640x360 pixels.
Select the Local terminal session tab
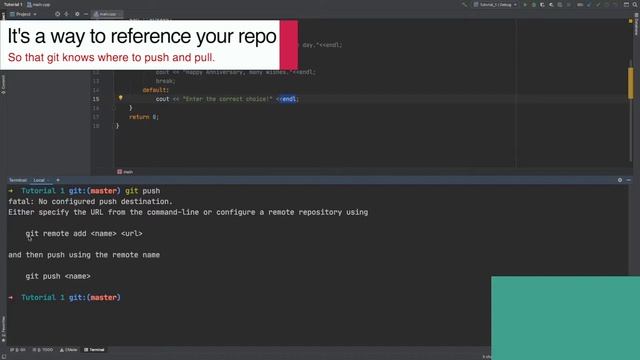[40, 180]
